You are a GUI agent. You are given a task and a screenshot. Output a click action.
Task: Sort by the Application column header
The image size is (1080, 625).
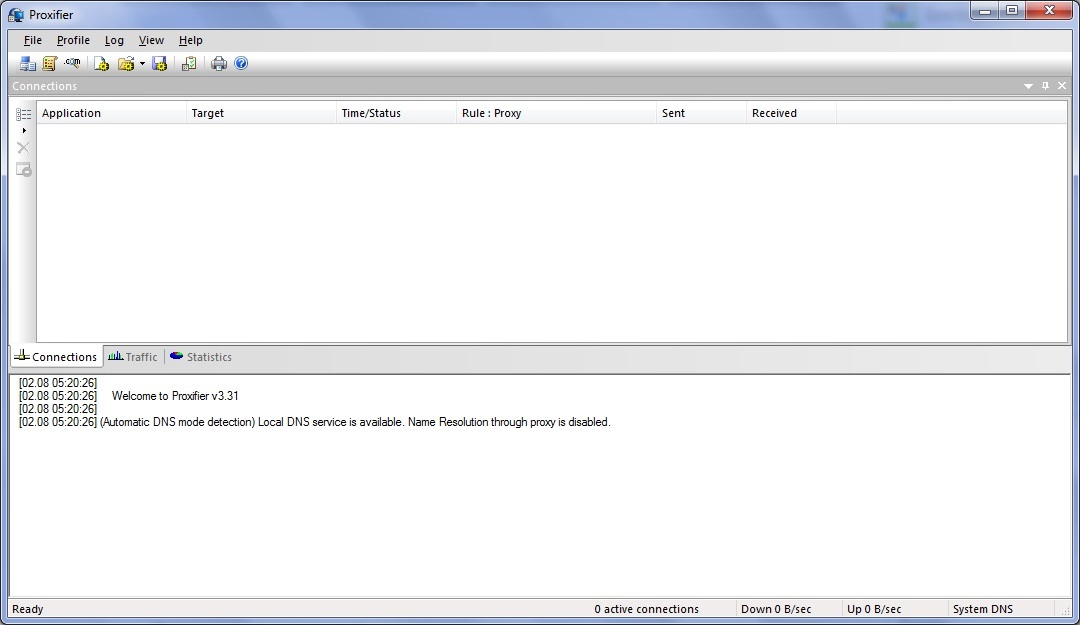(111, 113)
